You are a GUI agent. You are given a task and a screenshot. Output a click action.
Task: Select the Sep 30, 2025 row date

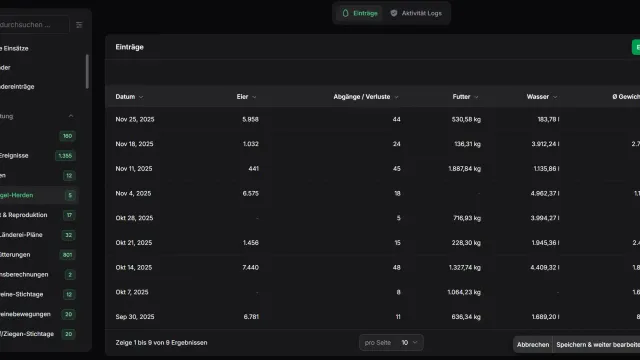(135, 317)
